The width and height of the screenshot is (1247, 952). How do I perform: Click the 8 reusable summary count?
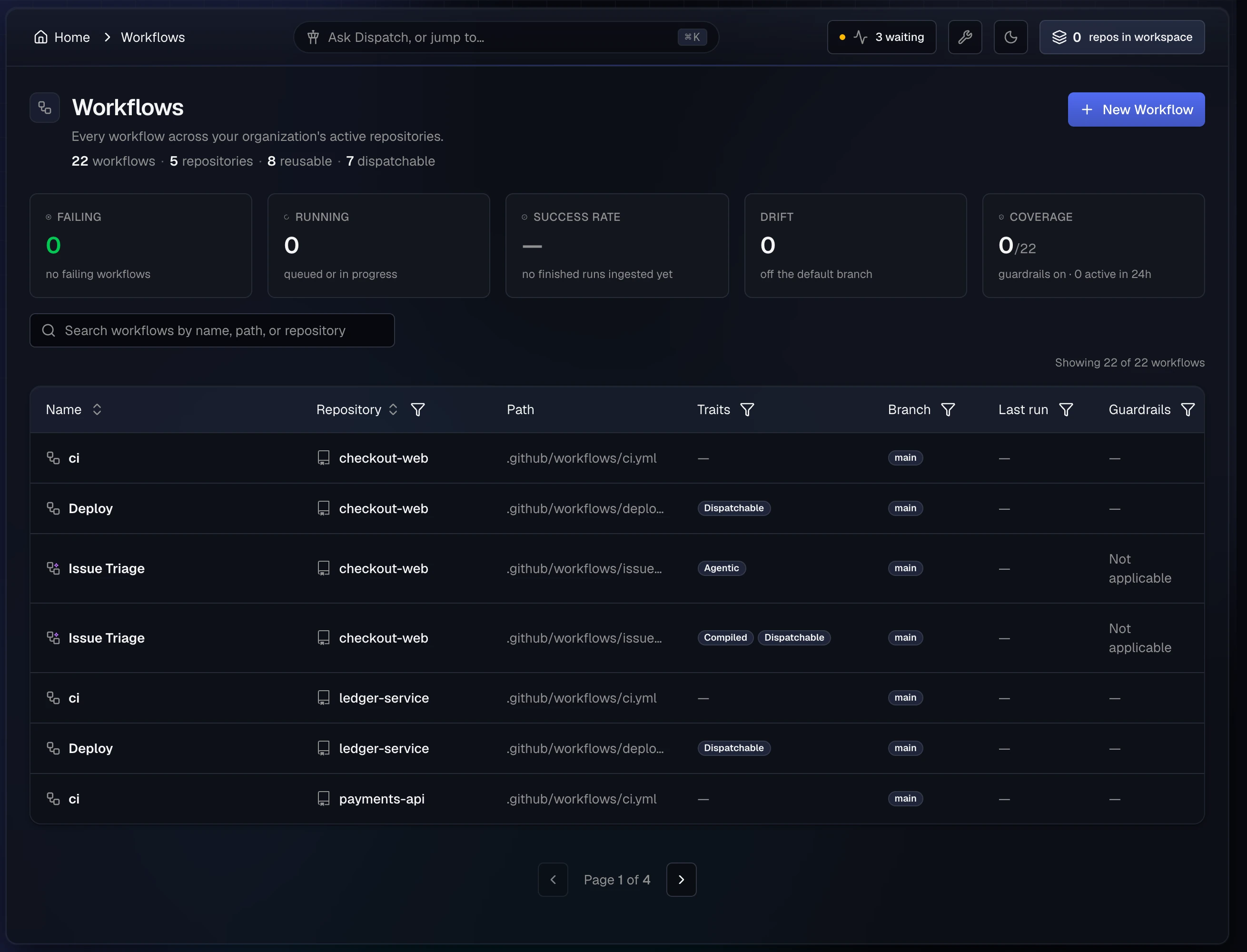pos(299,161)
